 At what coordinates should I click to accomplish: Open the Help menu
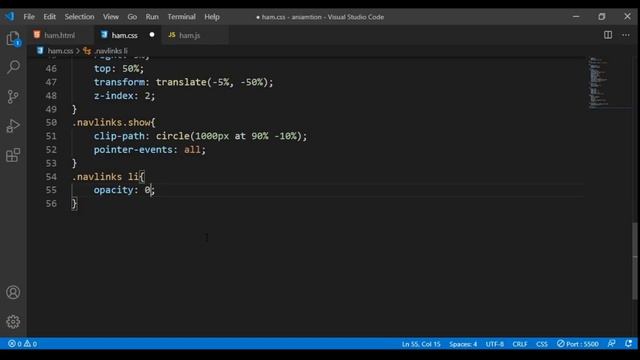point(212,17)
